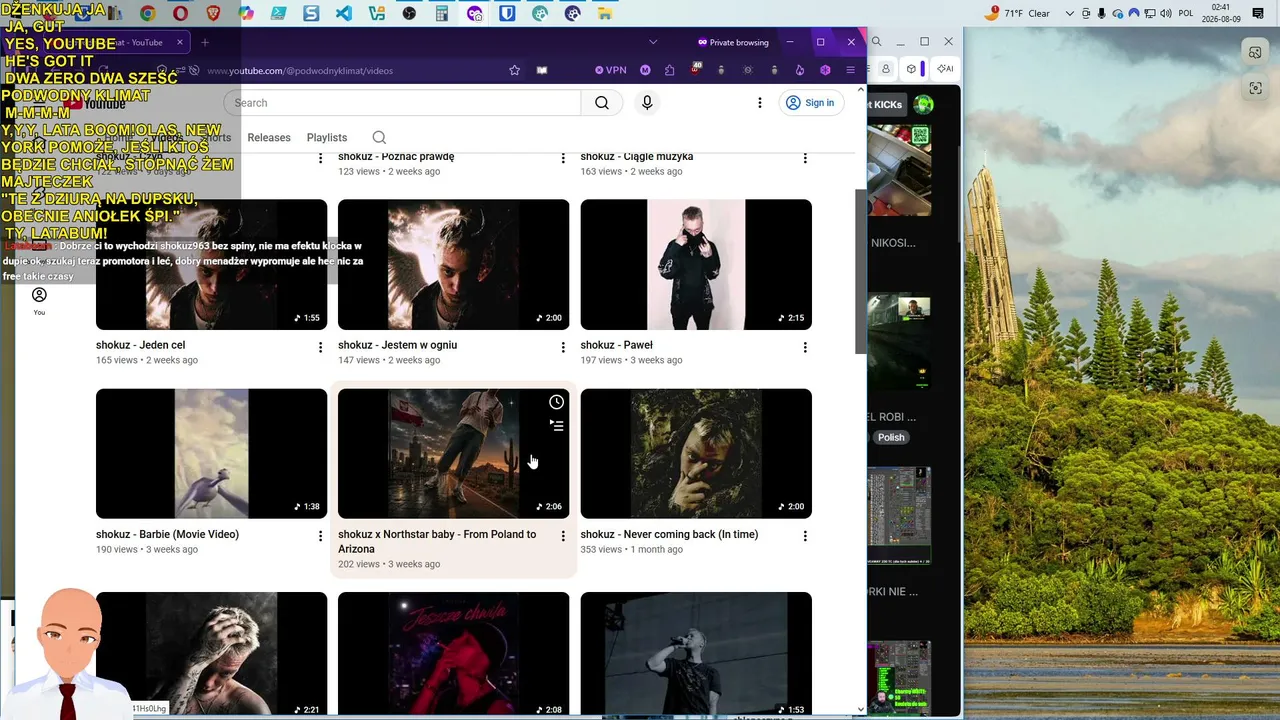Image resolution: width=1280 pixels, height=720 pixels.
Task: Open video title shokuz - Ciągle muzyka
Action: click(x=637, y=156)
